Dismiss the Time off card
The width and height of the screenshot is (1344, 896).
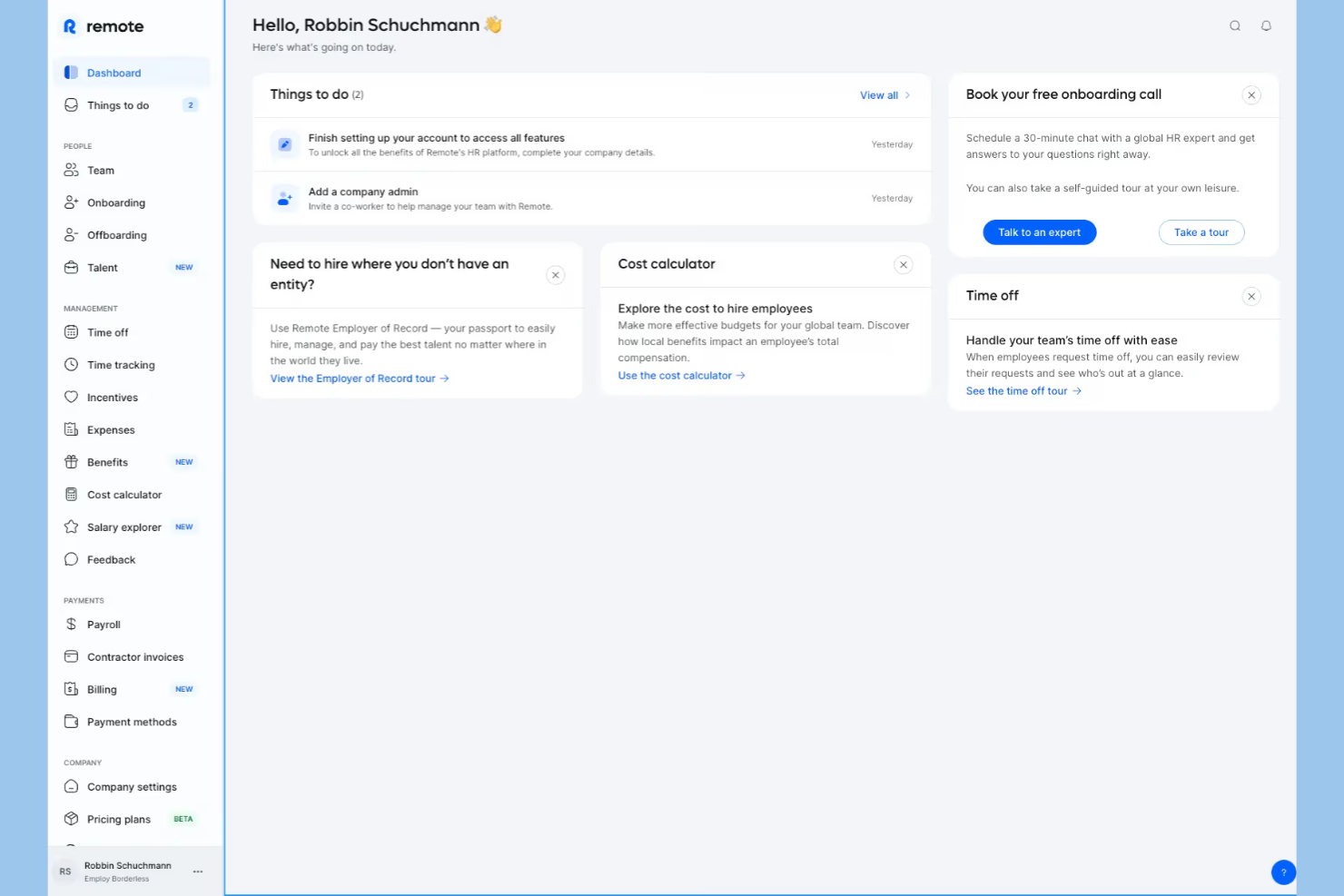click(x=1251, y=297)
